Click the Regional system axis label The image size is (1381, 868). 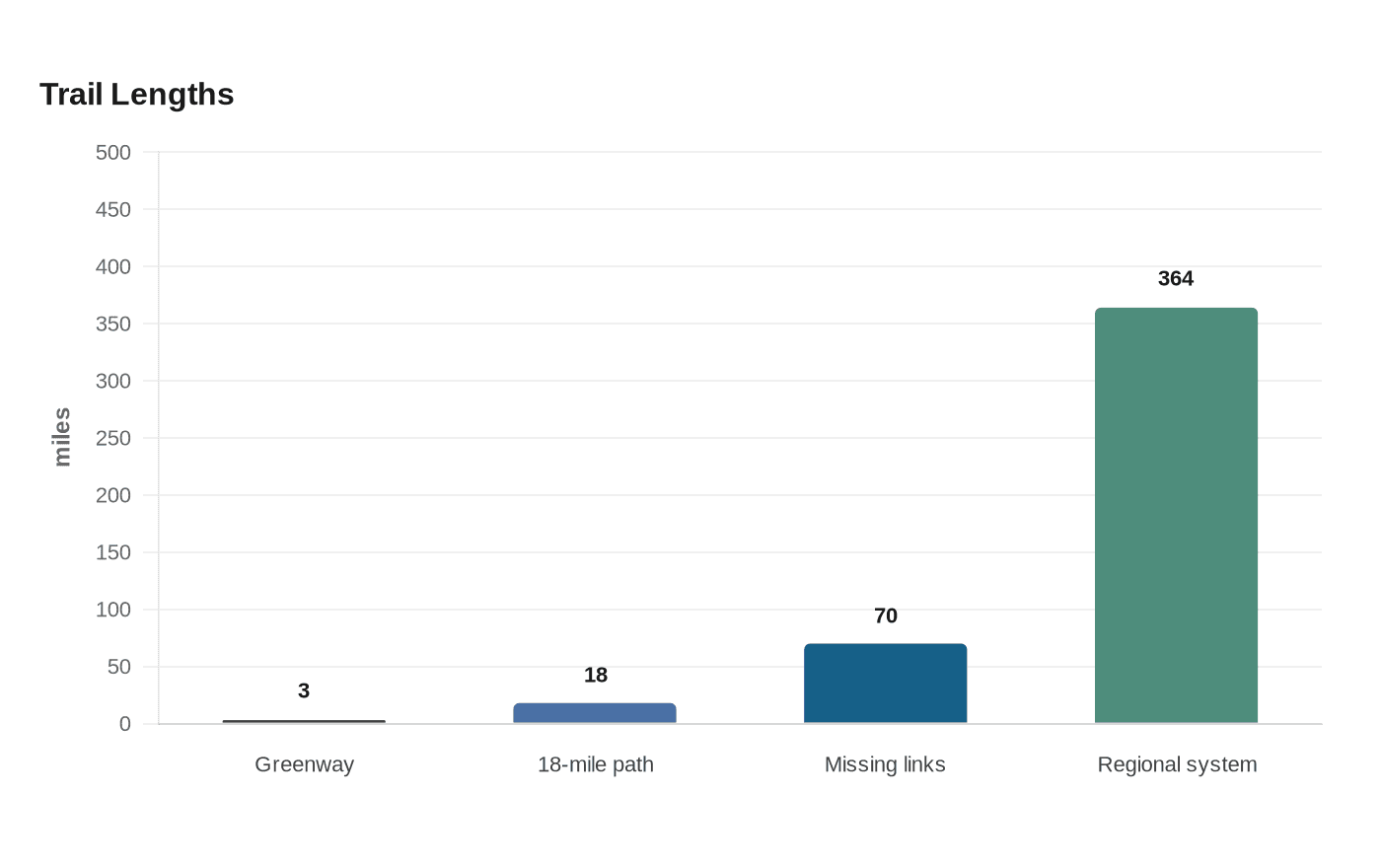[1177, 764]
